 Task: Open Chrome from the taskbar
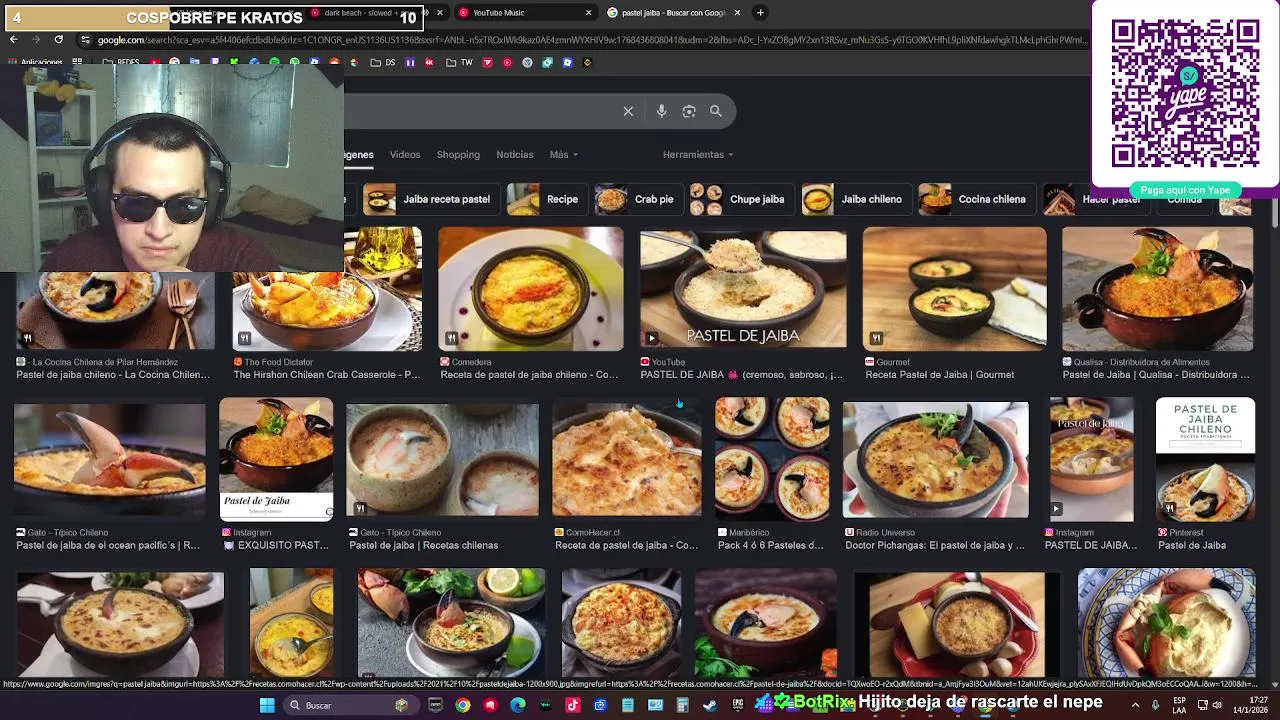pyautogui.click(x=463, y=705)
